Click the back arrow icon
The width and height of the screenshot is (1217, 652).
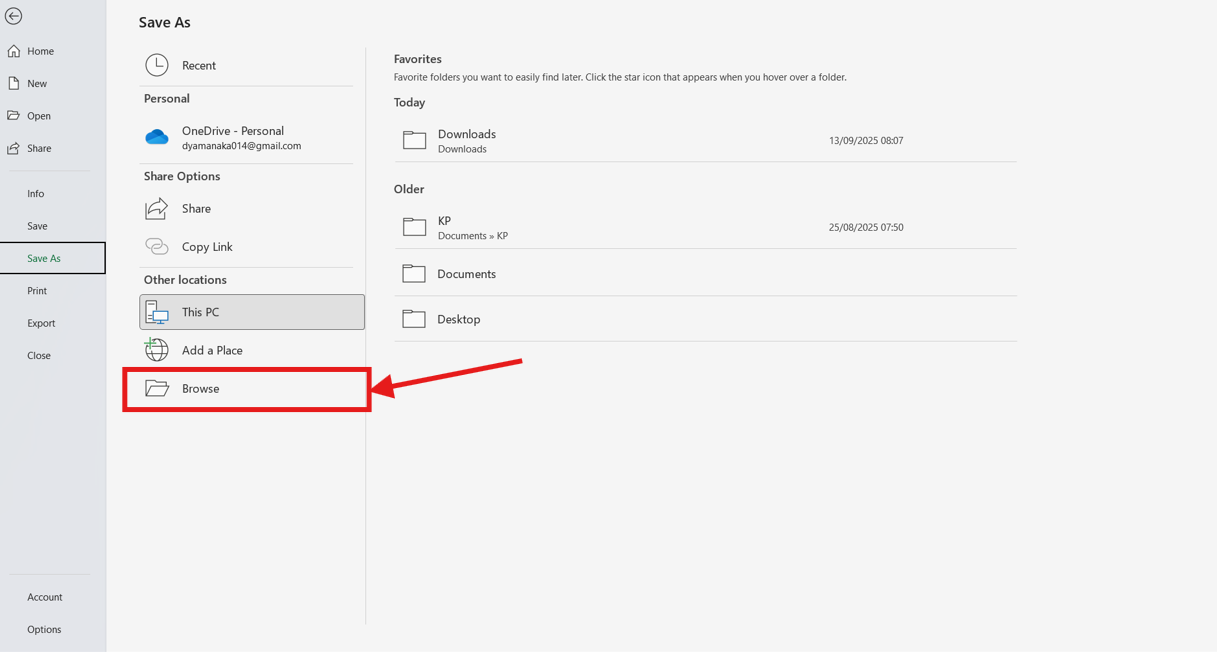pyautogui.click(x=14, y=16)
